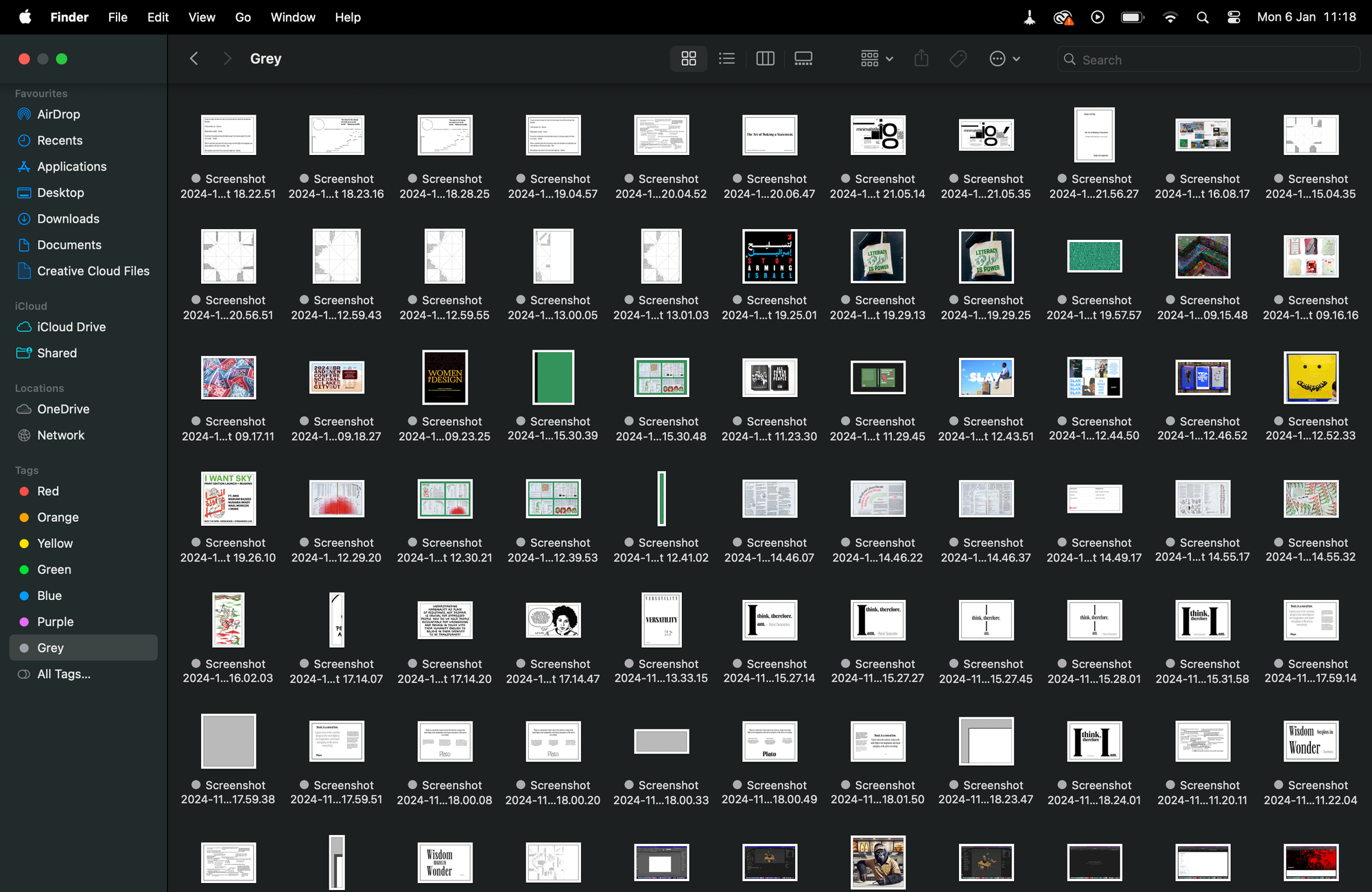Click the battery status icon

1133,17
